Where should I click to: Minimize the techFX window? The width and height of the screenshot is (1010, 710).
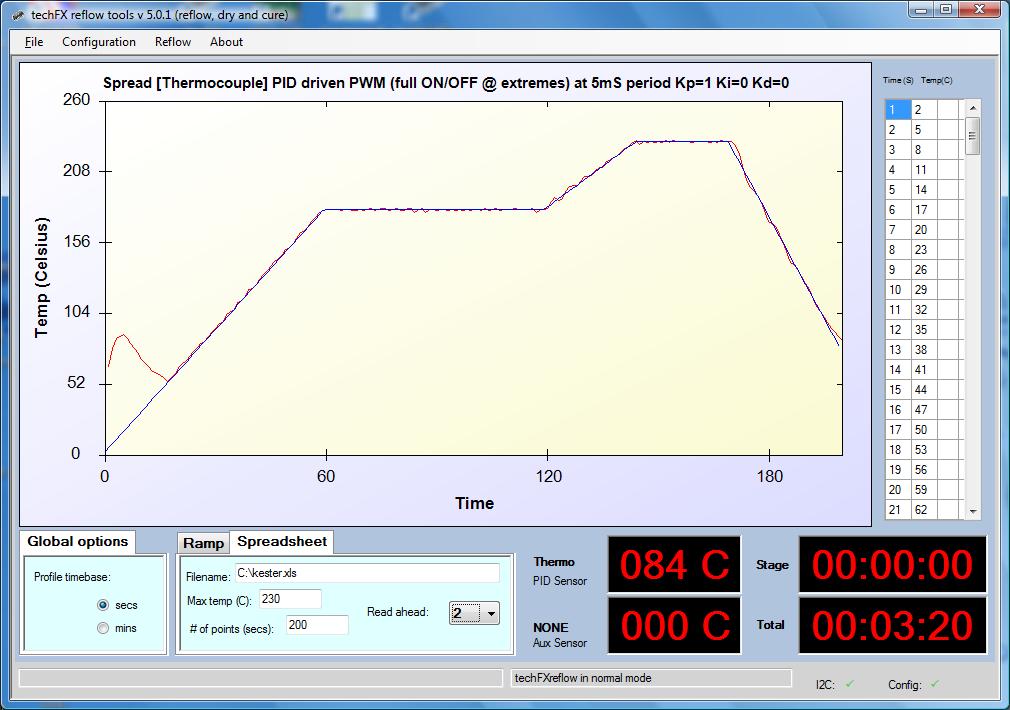point(922,9)
